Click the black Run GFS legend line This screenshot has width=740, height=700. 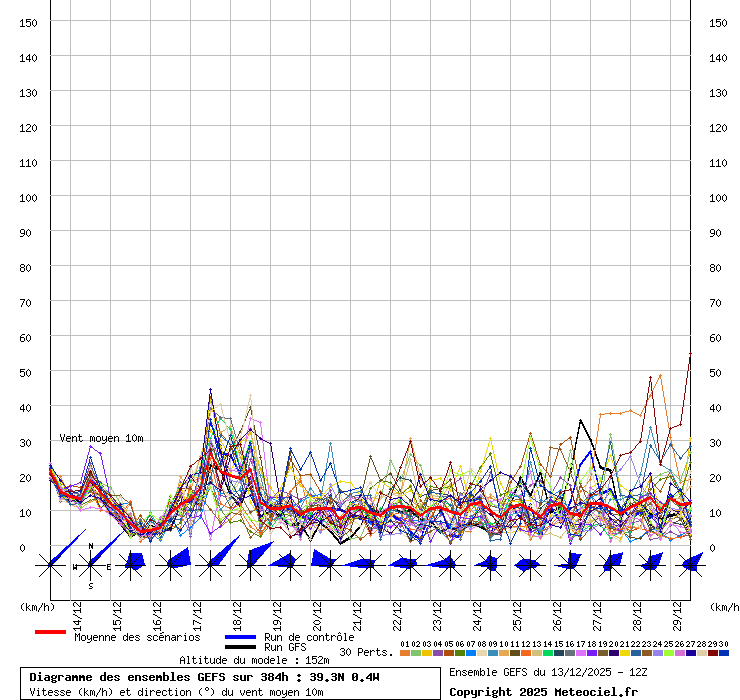pyautogui.click(x=240, y=647)
